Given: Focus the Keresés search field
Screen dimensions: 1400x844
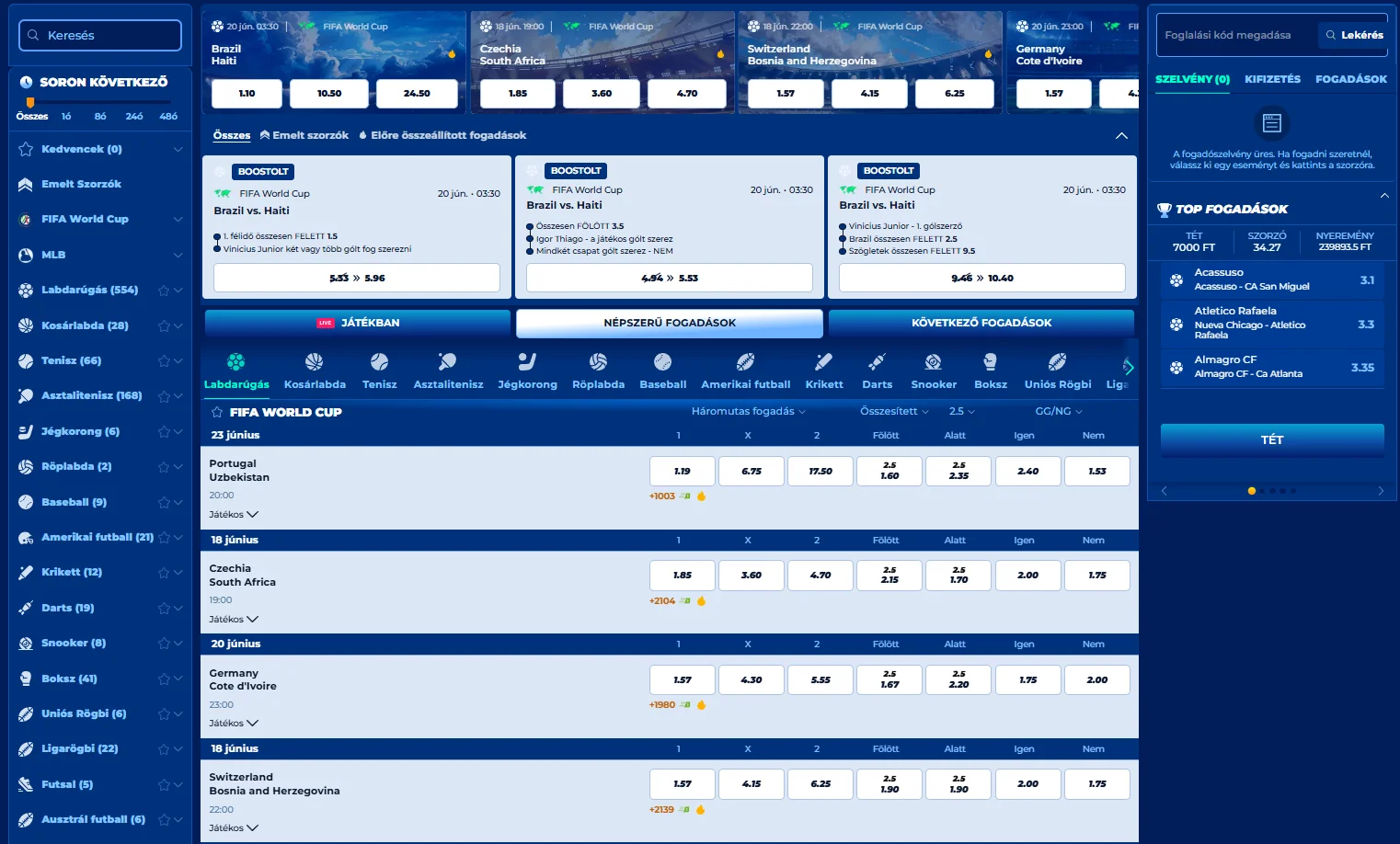Looking at the screenshot, I should click(100, 35).
